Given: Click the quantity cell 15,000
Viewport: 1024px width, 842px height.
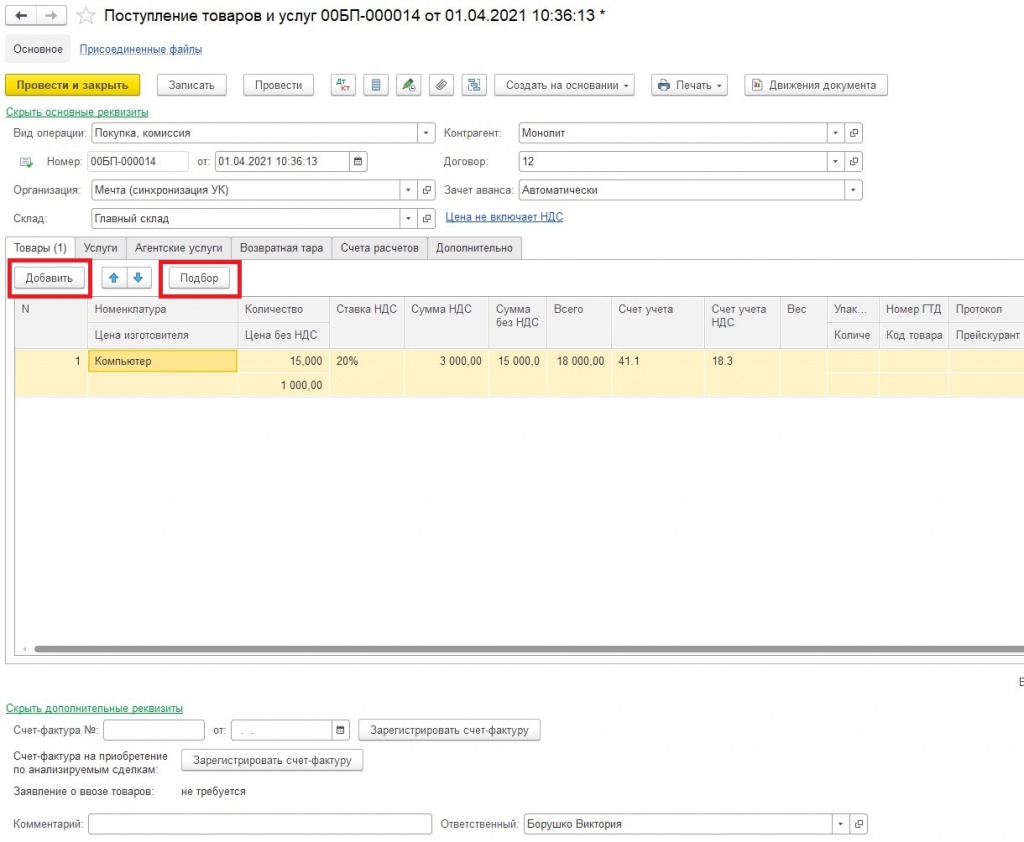Looking at the screenshot, I should coord(283,361).
